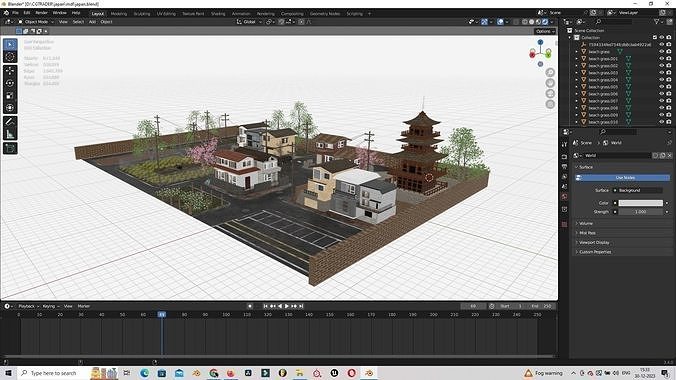Select the Move tool

click(10, 71)
